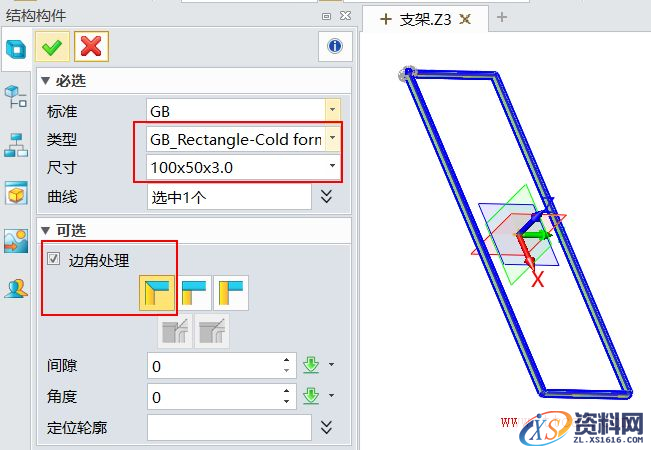Collapse the 可选 section

click(45, 230)
